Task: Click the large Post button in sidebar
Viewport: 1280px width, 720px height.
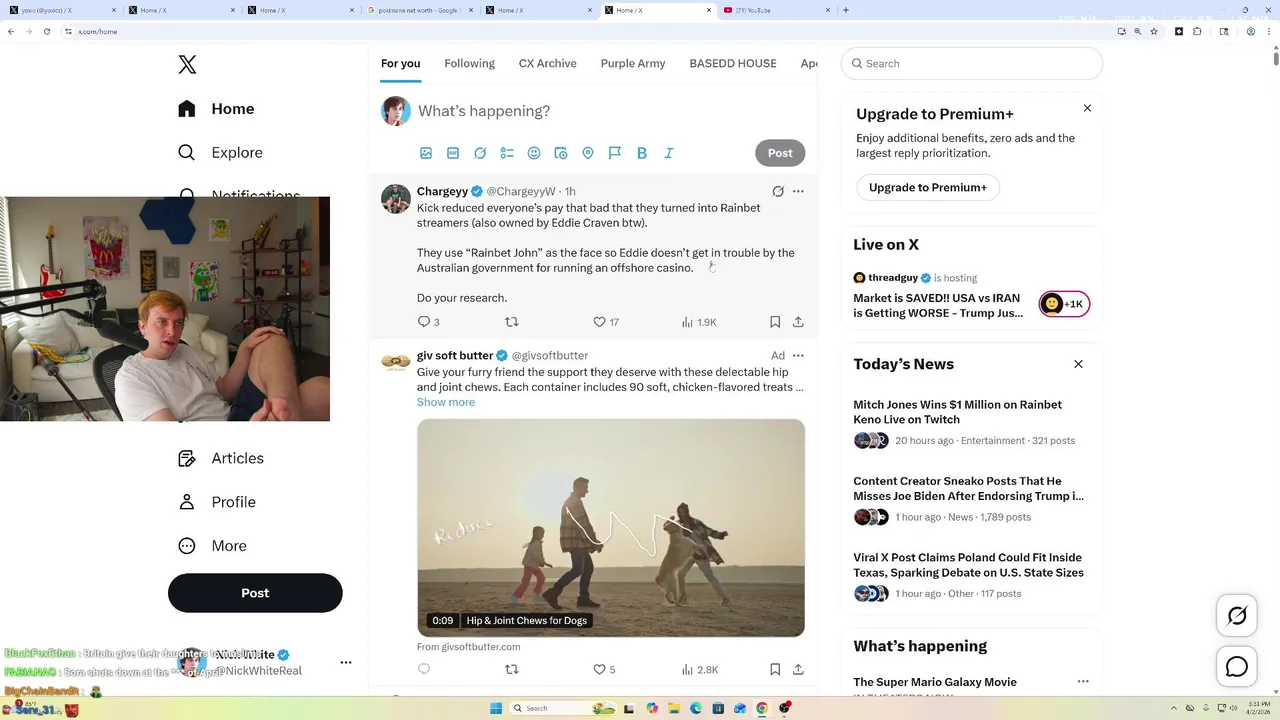Action: tap(255, 593)
